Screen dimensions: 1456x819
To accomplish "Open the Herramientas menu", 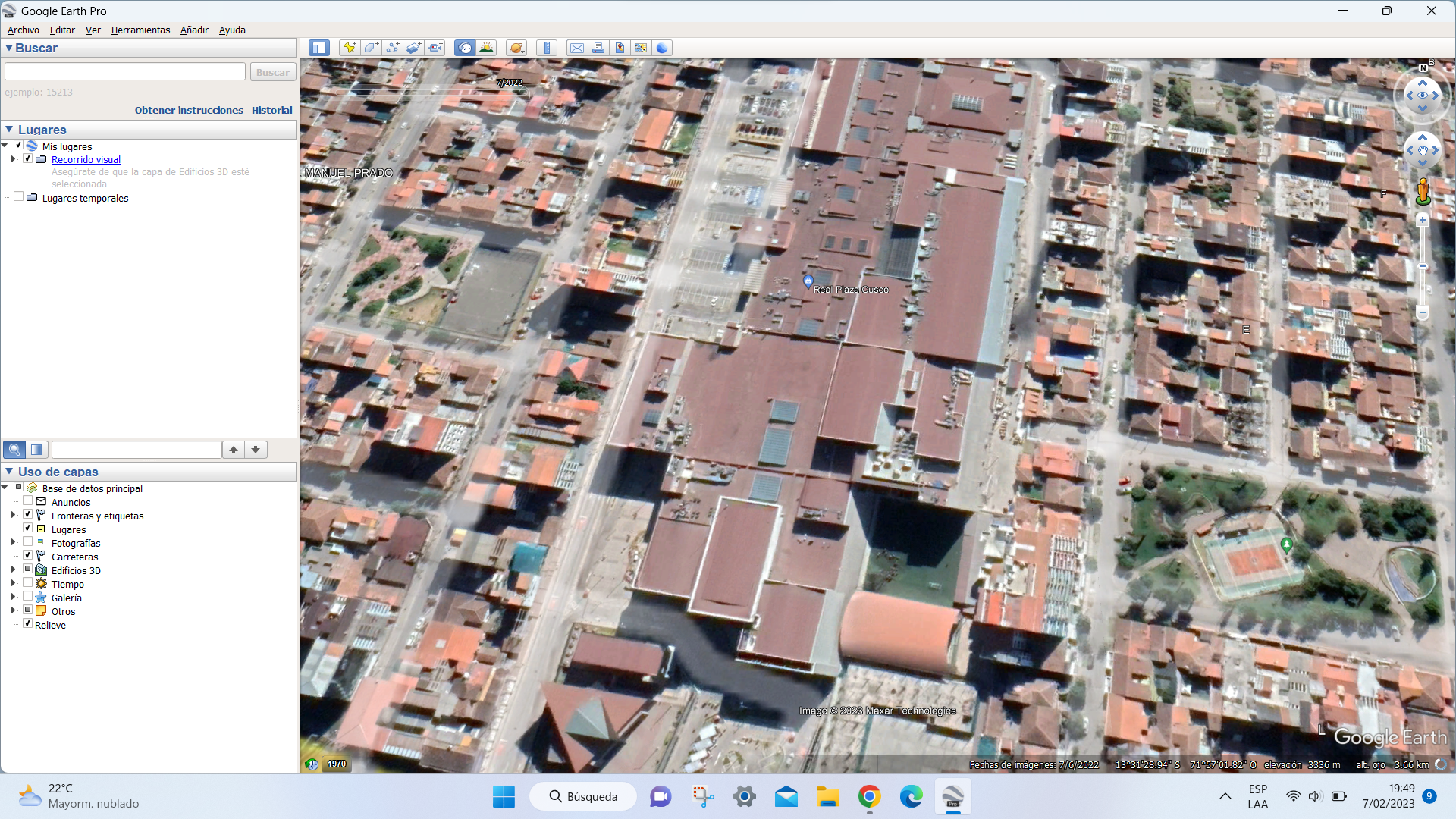I will pos(140,30).
